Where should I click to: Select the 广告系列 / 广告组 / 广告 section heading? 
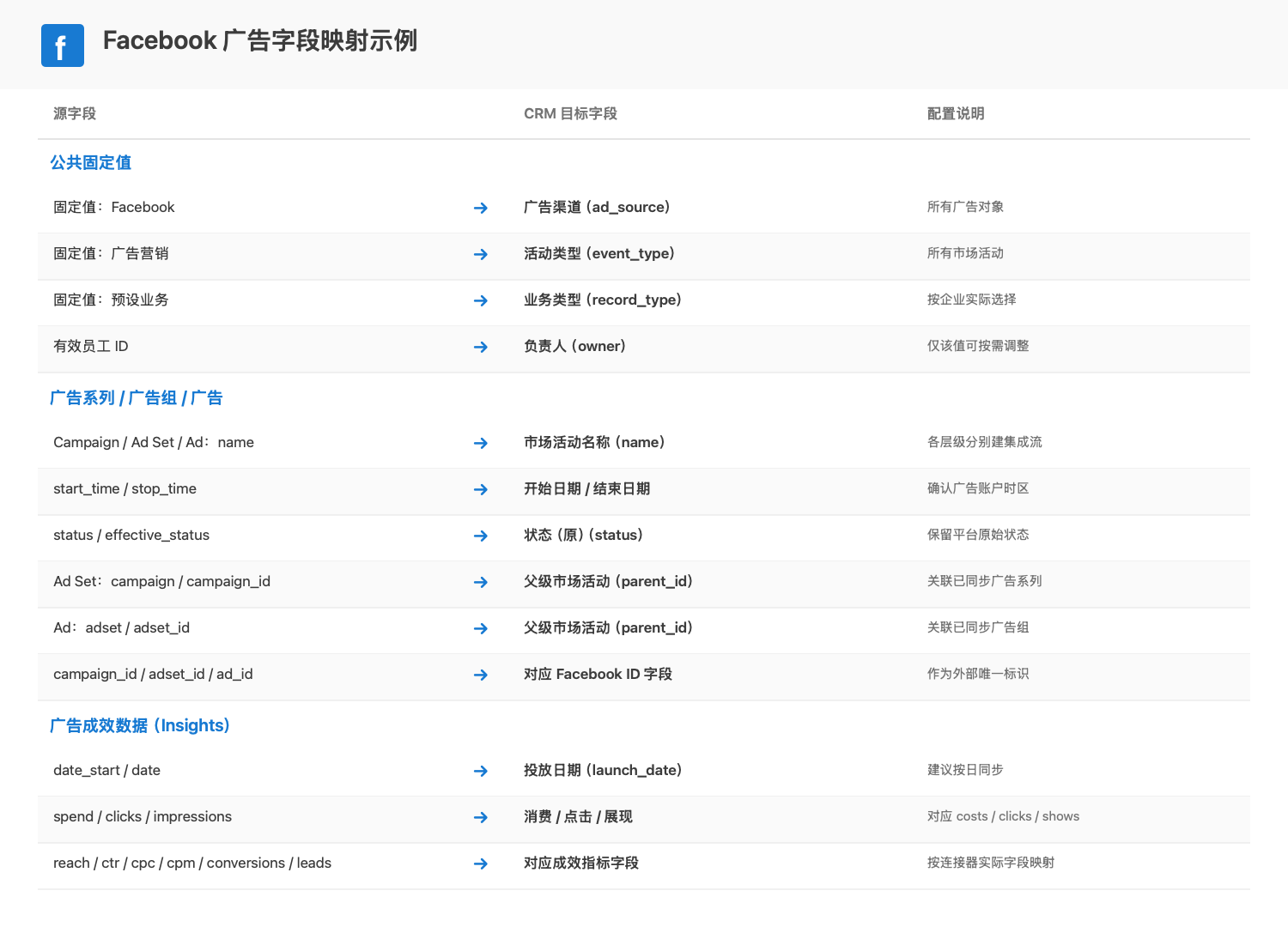coord(136,397)
